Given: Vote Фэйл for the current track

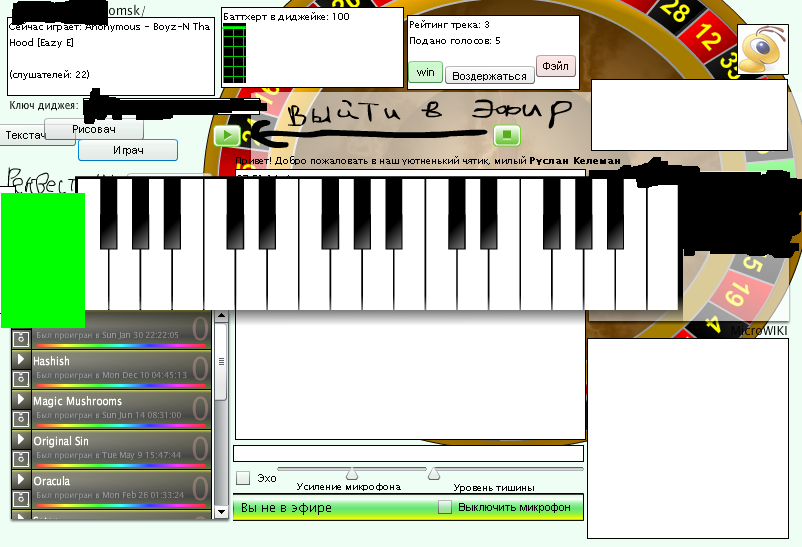Looking at the screenshot, I should coord(555,66).
